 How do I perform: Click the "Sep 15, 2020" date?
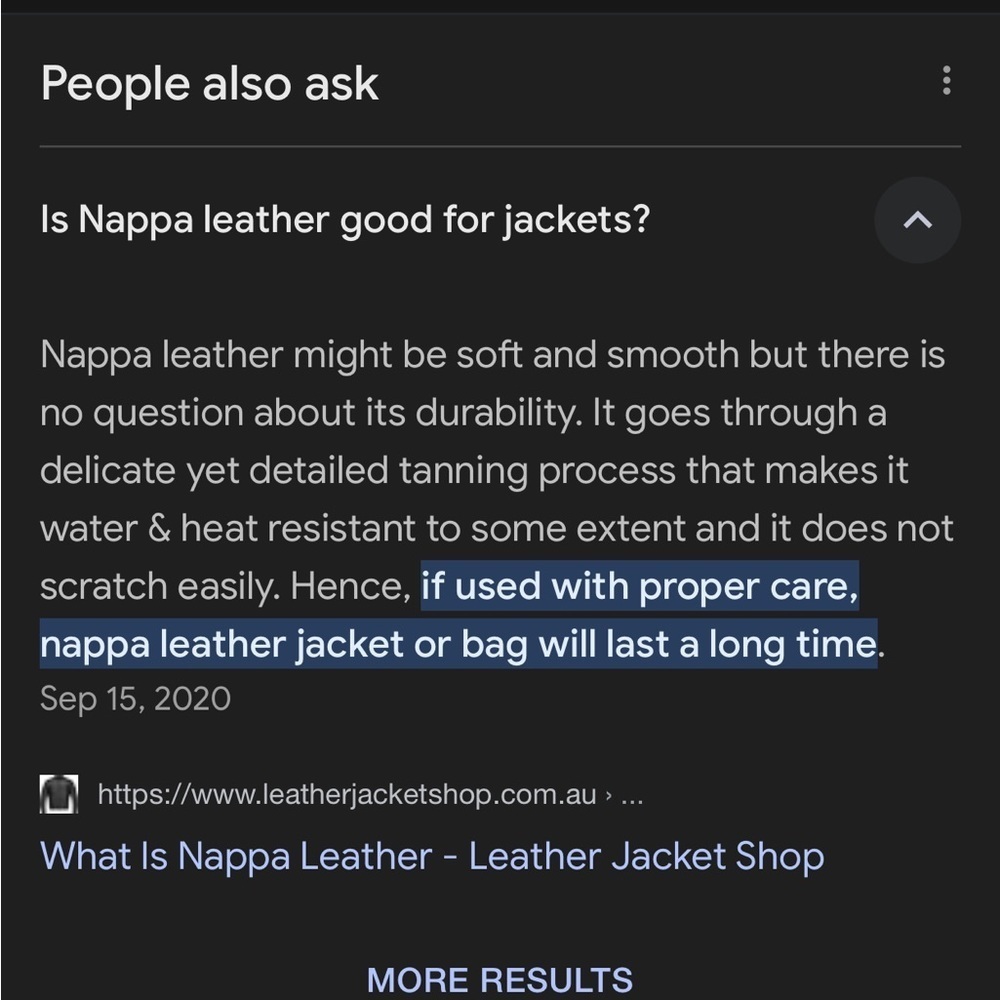(x=135, y=698)
